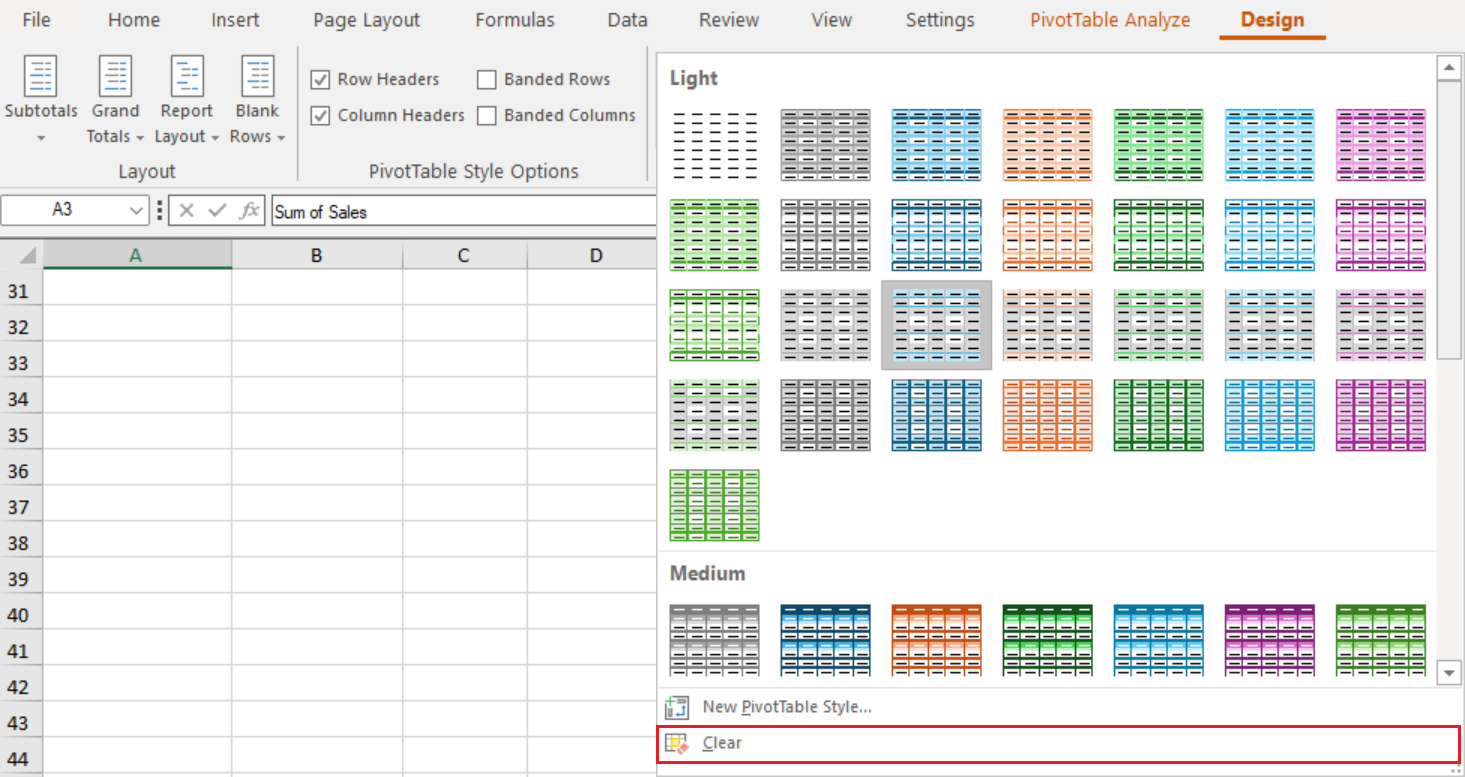Viewport: 1465px width, 777px height.
Task: Apply the first gray Medium style
Action: tap(714, 640)
